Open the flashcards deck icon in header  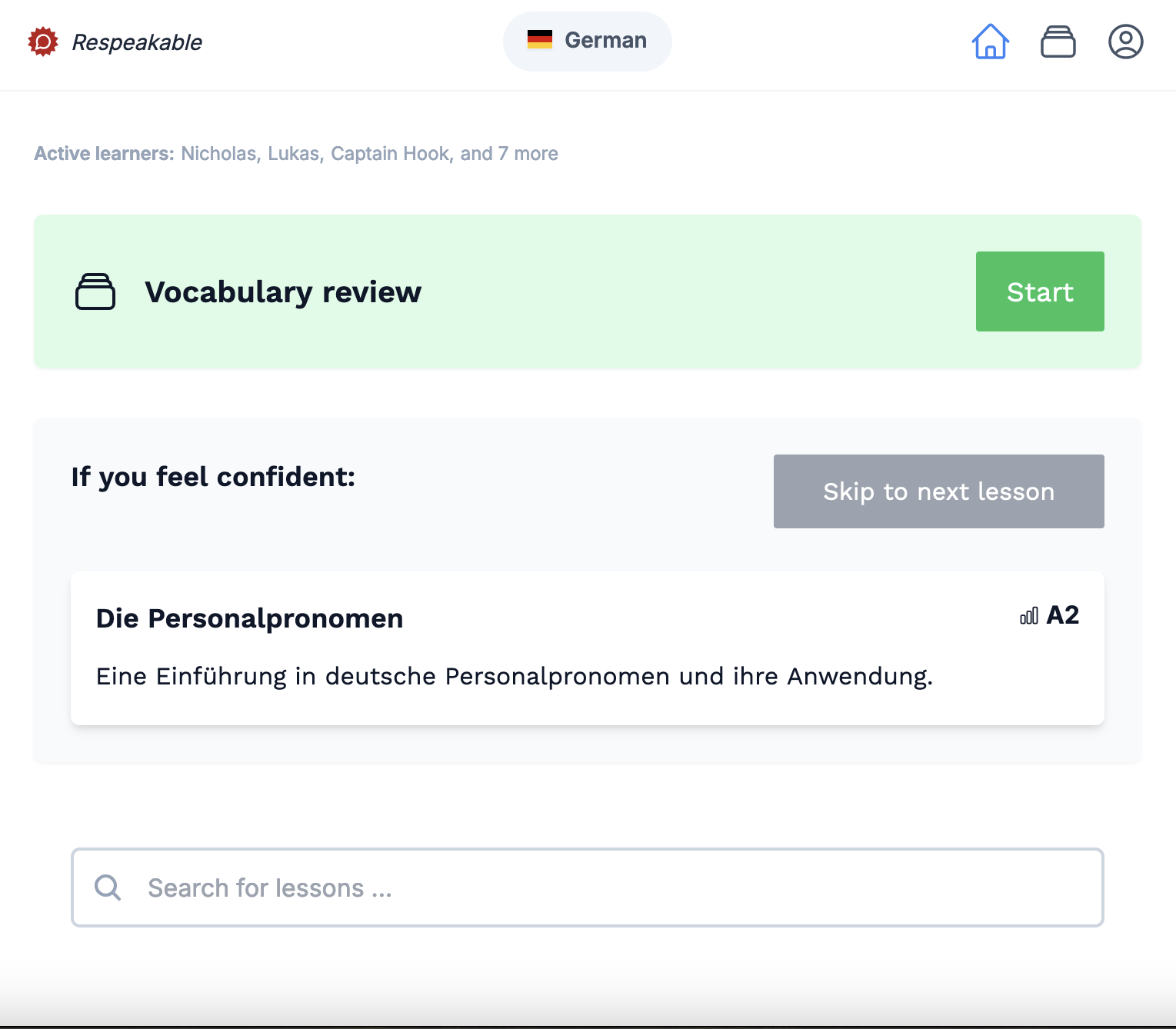point(1058,42)
